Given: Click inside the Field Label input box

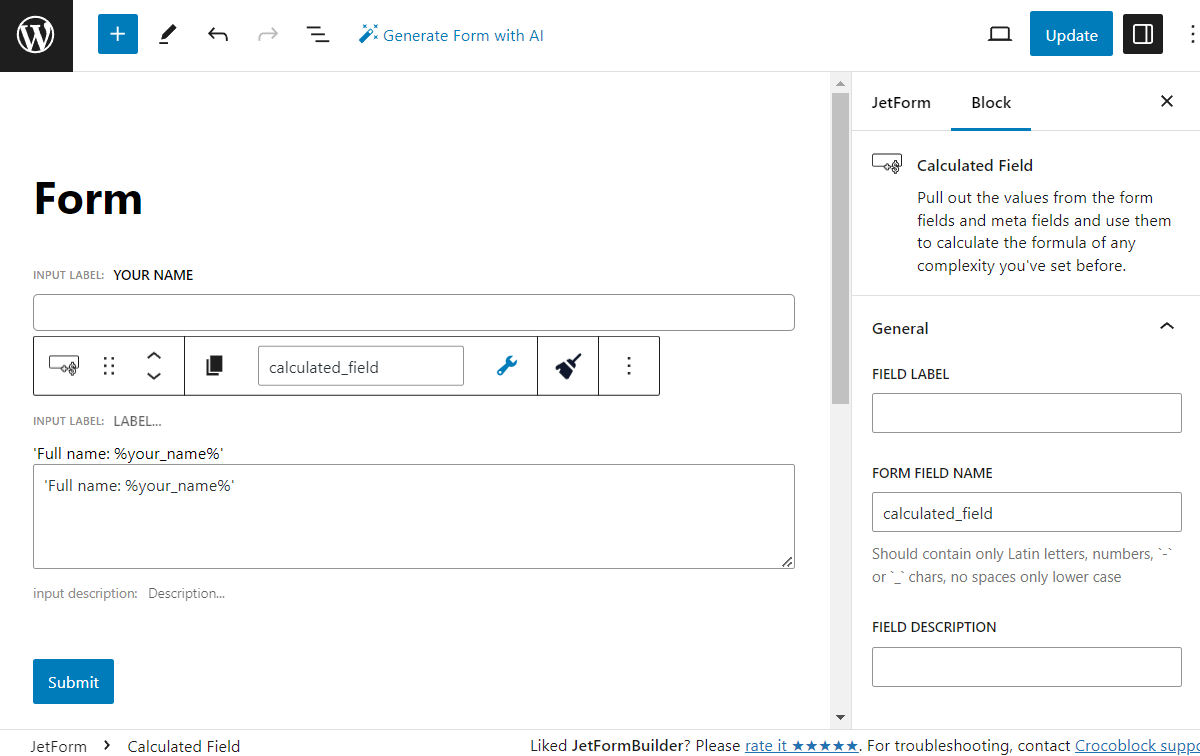Looking at the screenshot, I should click(x=1026, y=412).
